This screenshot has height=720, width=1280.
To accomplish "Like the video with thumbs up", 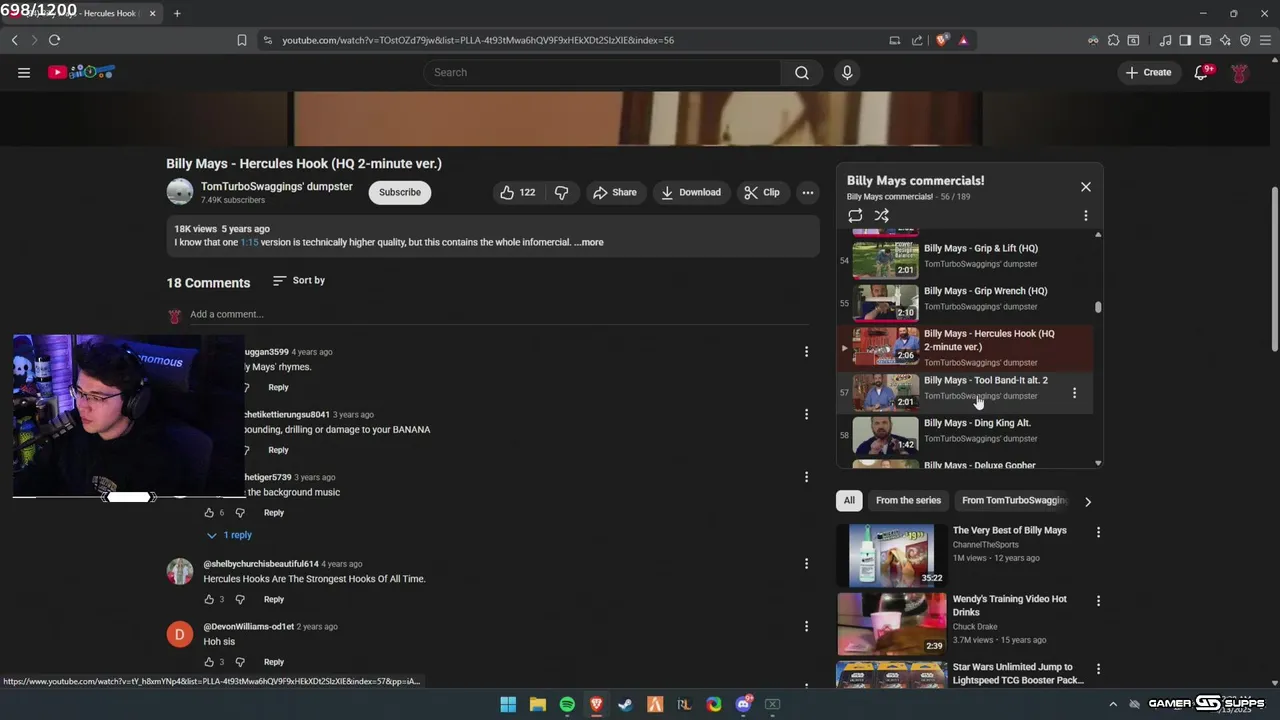I will [x=518, y=192].
